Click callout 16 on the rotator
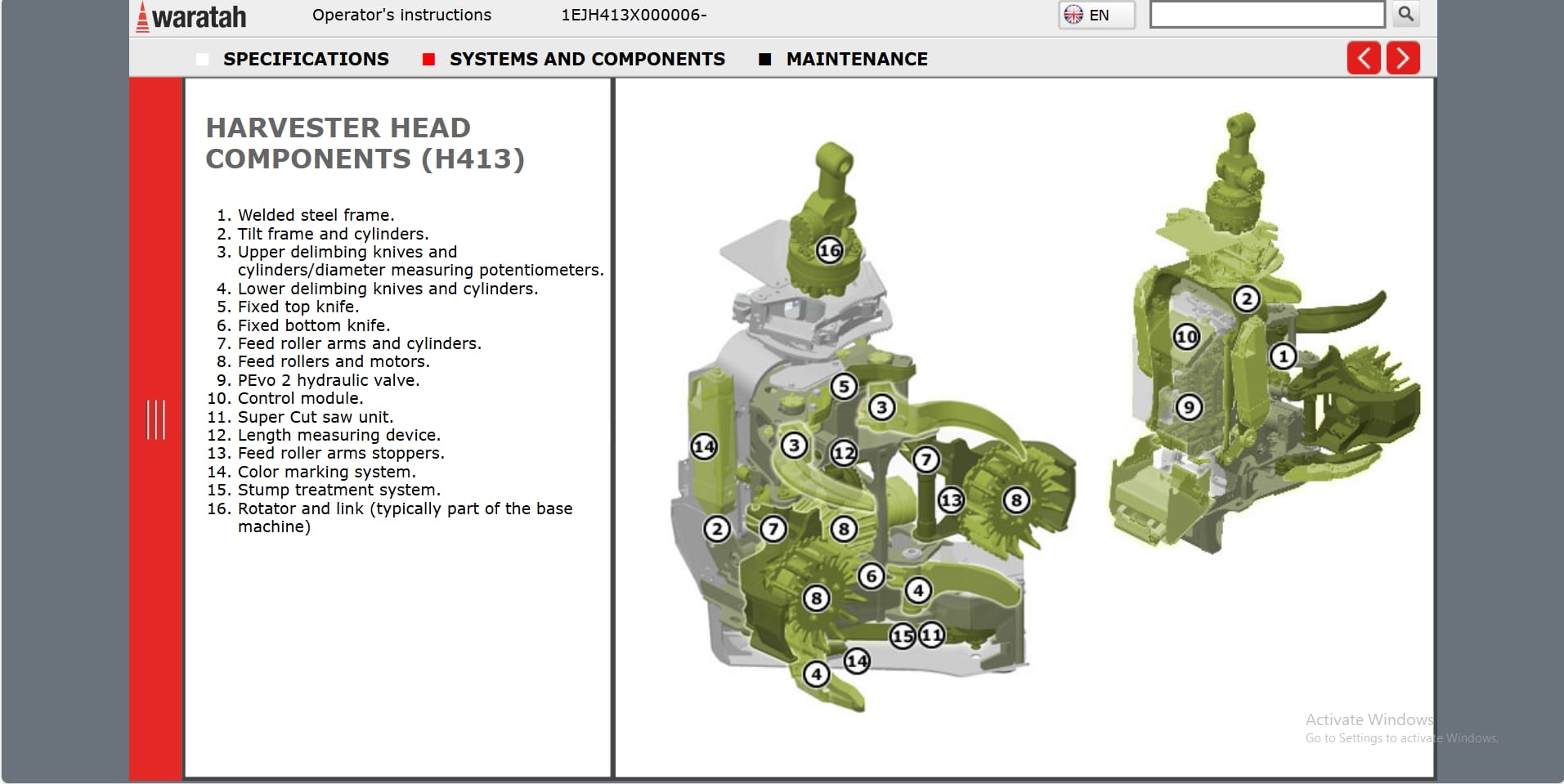The image size is (1564, 784). (829, 250)
